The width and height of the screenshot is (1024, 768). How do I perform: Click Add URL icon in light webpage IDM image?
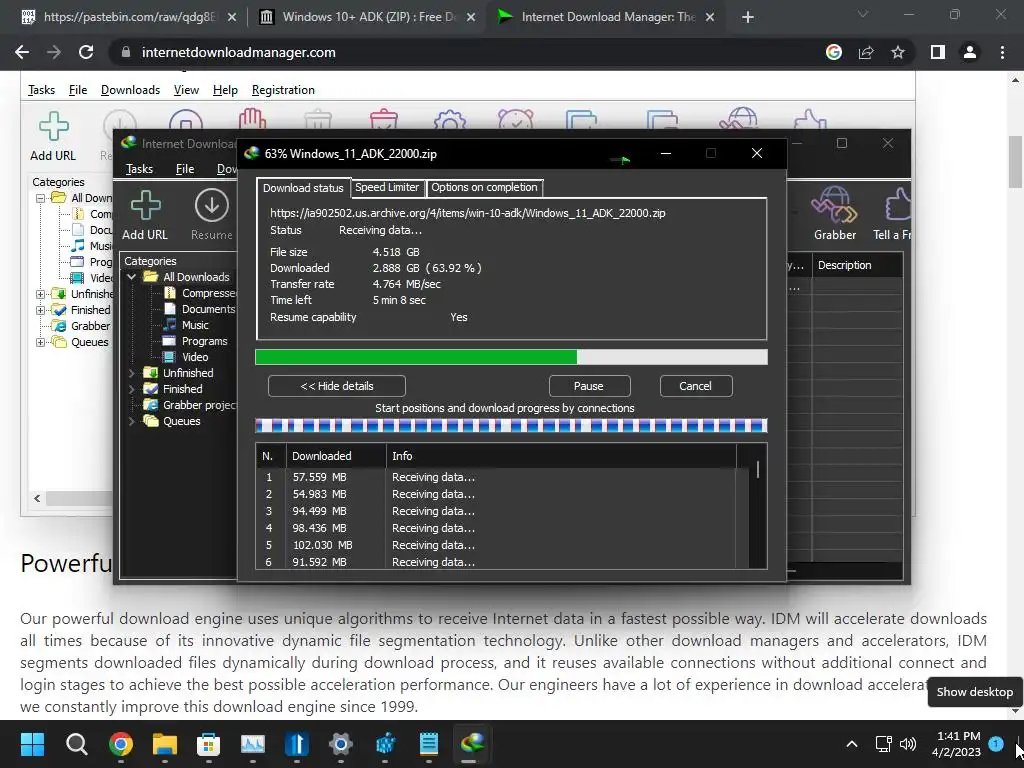click(54, 127)
